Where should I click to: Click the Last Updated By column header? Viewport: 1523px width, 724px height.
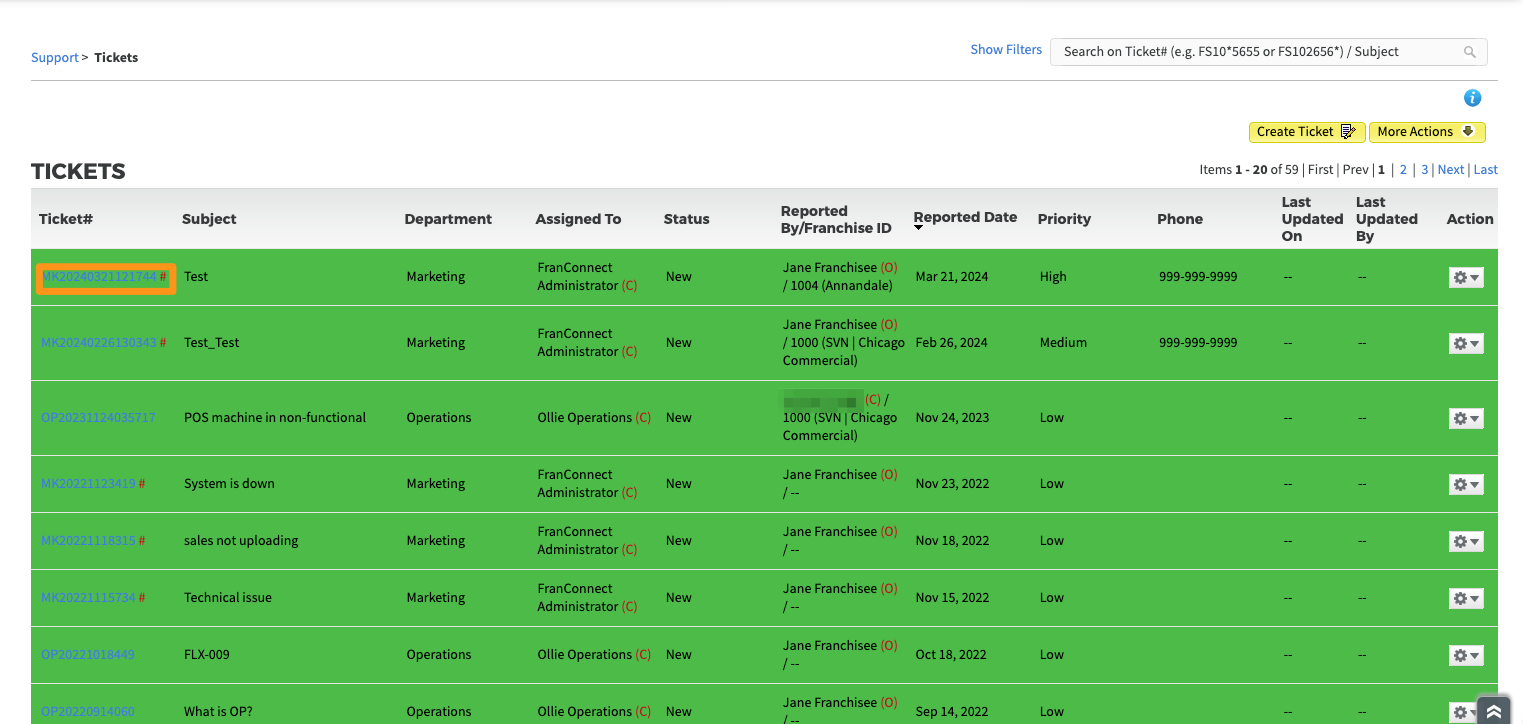pos(1386,219)
